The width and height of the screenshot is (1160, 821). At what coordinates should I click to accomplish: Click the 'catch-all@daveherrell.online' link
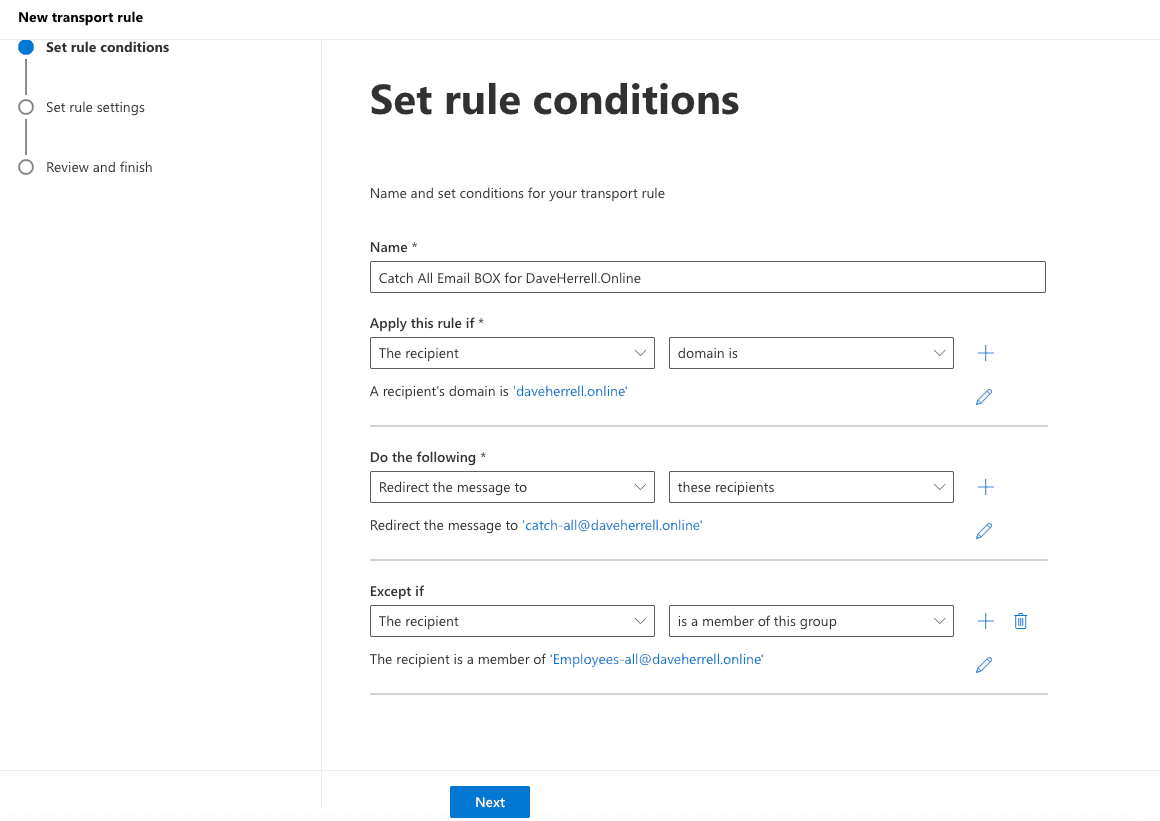[x=612, y=525]
